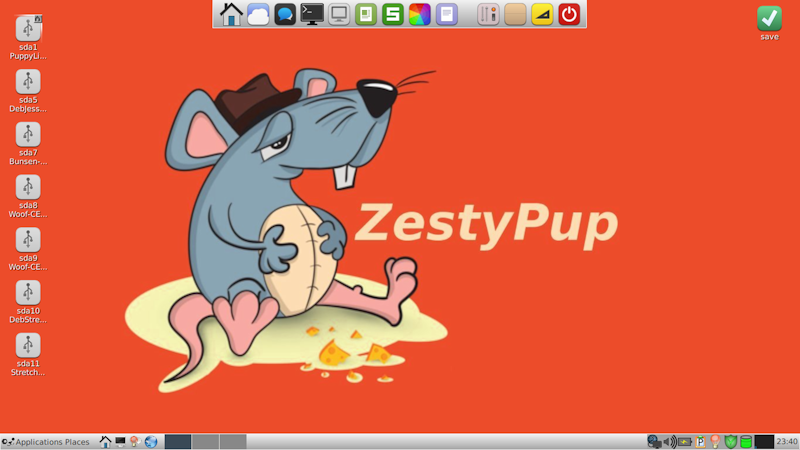Click the clock showing 23:40

pos(787,442)
